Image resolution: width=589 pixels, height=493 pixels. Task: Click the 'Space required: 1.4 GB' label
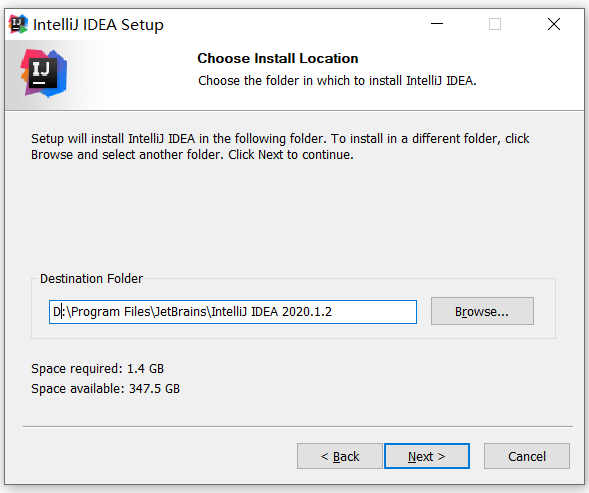coord(97,369)
